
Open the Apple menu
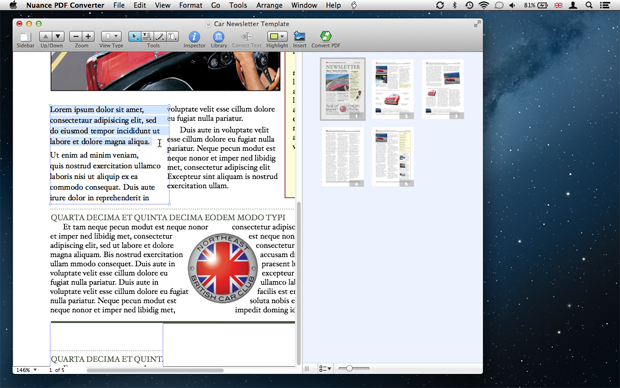point(13,5)
